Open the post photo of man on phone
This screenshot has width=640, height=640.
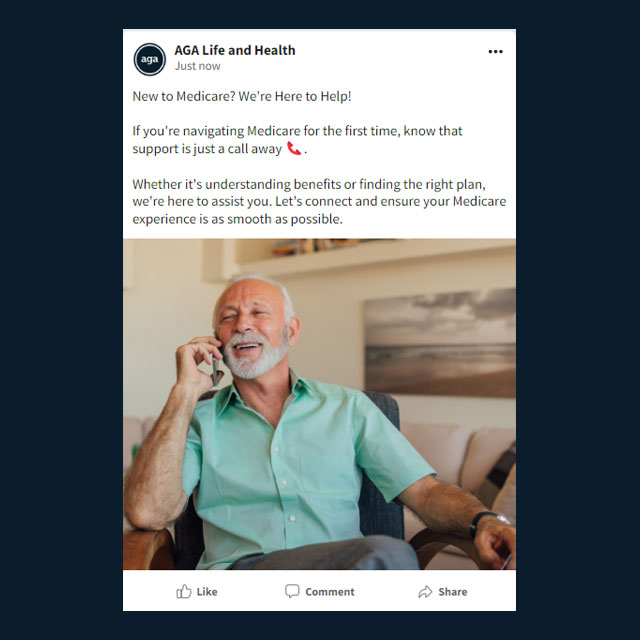319,404
